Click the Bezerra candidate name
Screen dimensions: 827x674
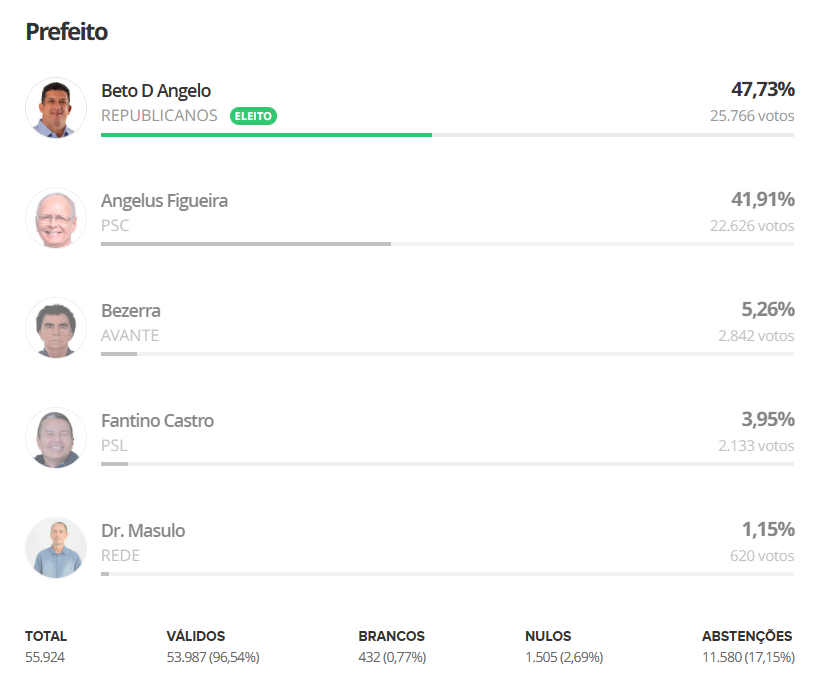click(131, 311)
